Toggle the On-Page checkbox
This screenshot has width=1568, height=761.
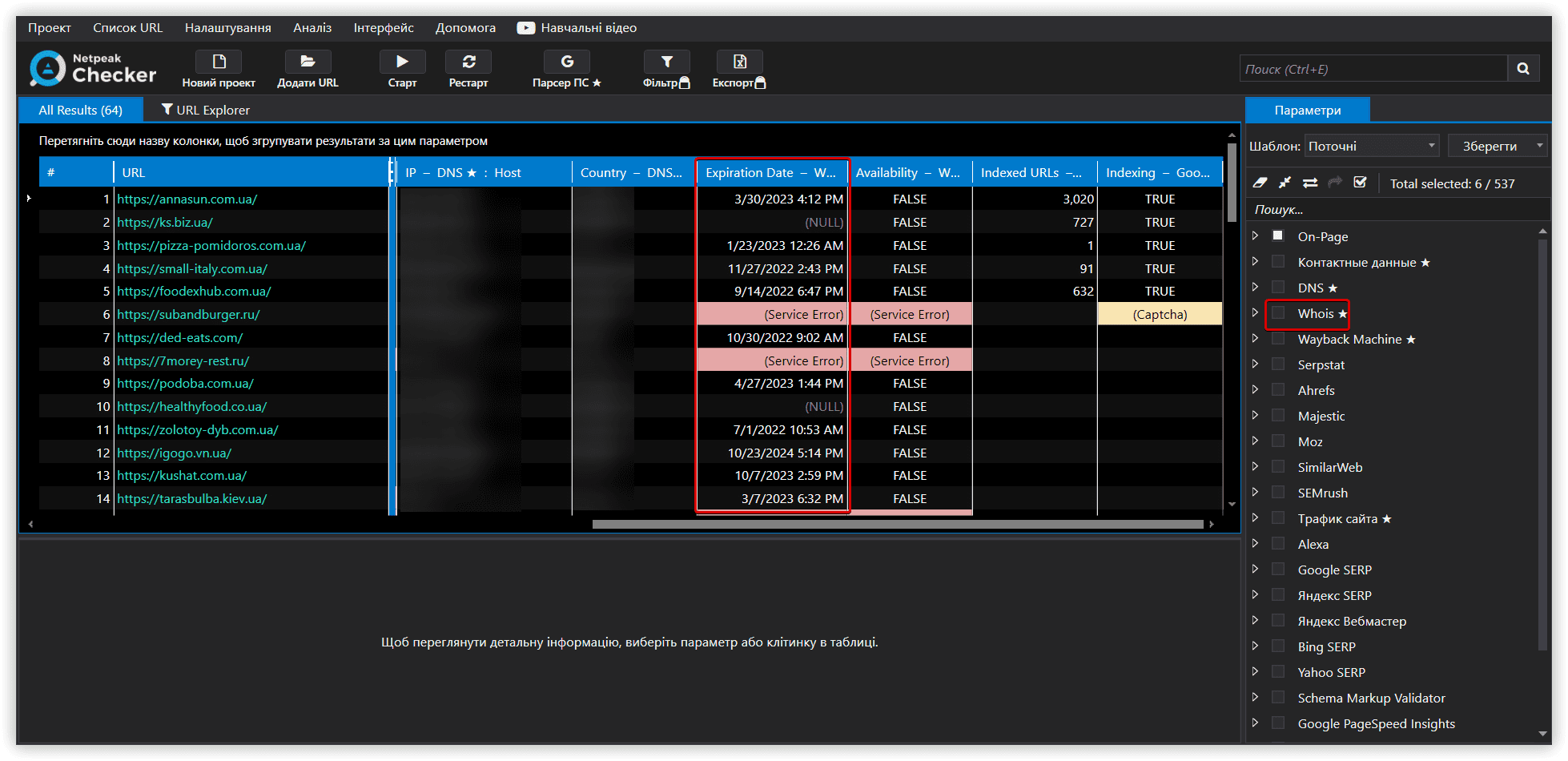1278,236
